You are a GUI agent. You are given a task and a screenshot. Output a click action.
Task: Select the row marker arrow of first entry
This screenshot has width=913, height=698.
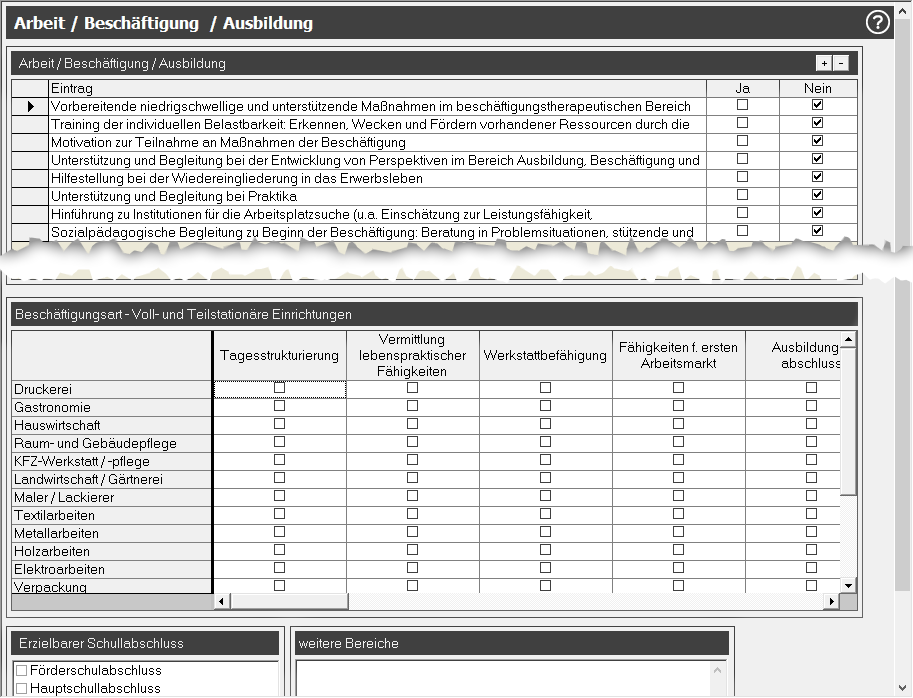point(30,106)
